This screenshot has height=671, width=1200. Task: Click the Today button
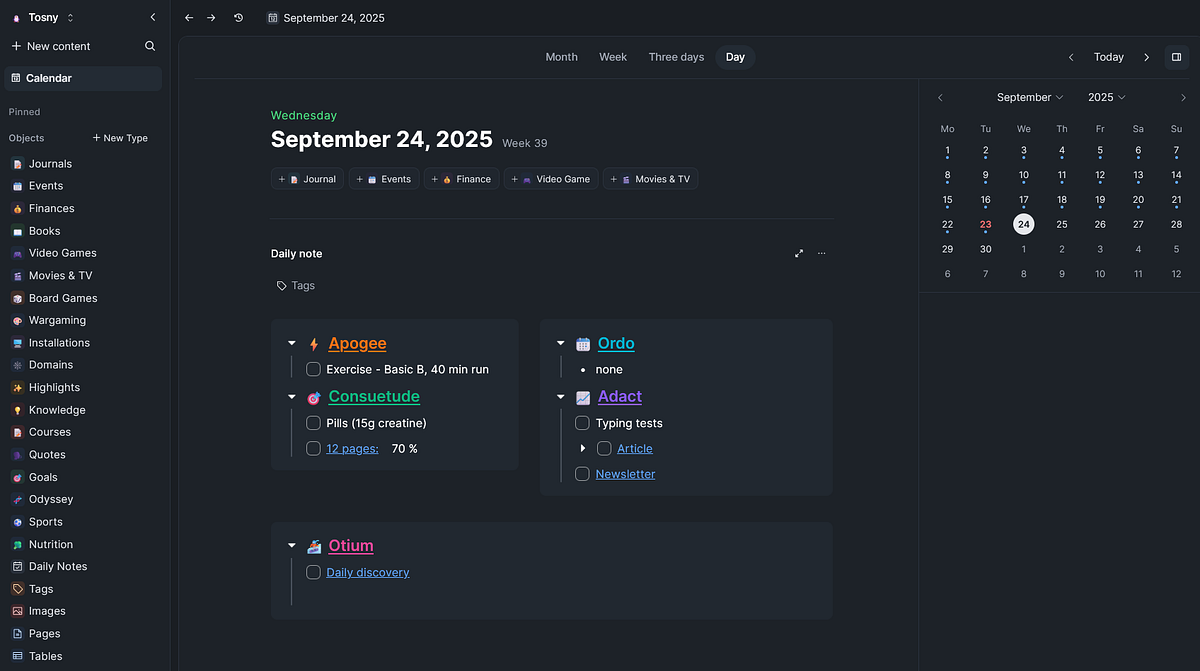[1108, 57]
